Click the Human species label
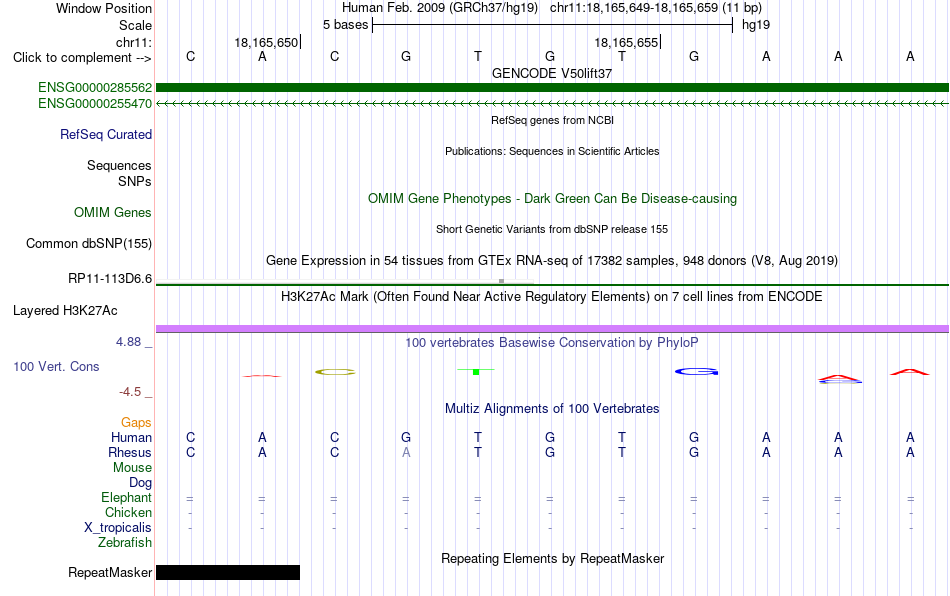 [x=131, y=437]
